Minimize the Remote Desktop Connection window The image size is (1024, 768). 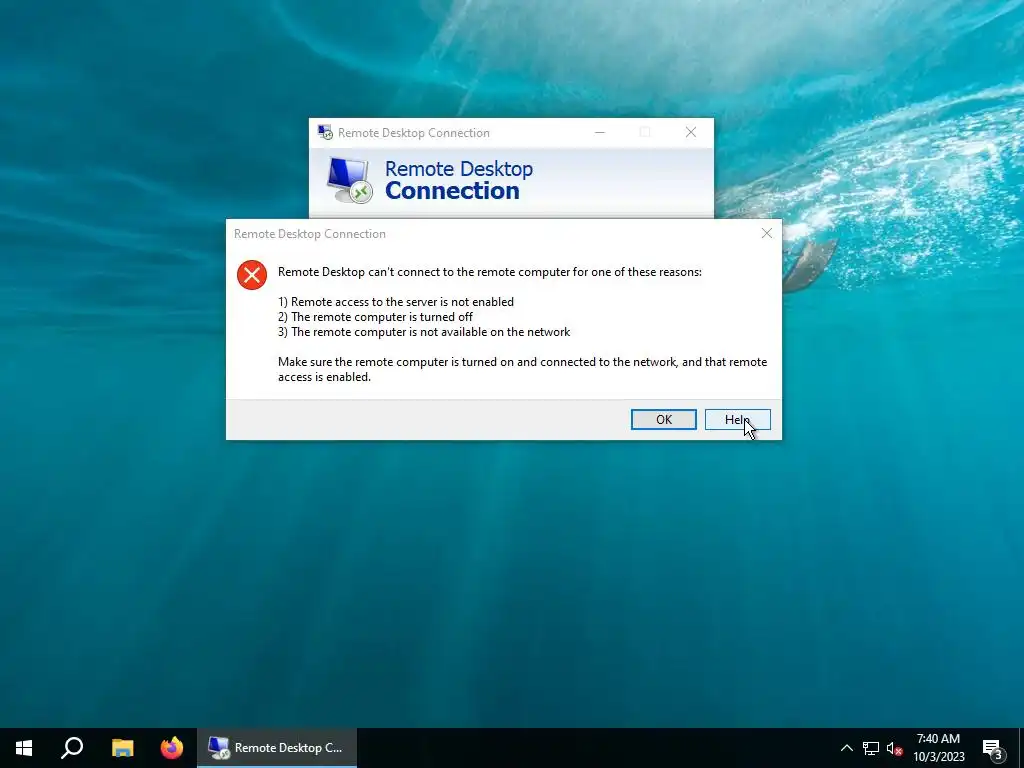pos(600,132)
